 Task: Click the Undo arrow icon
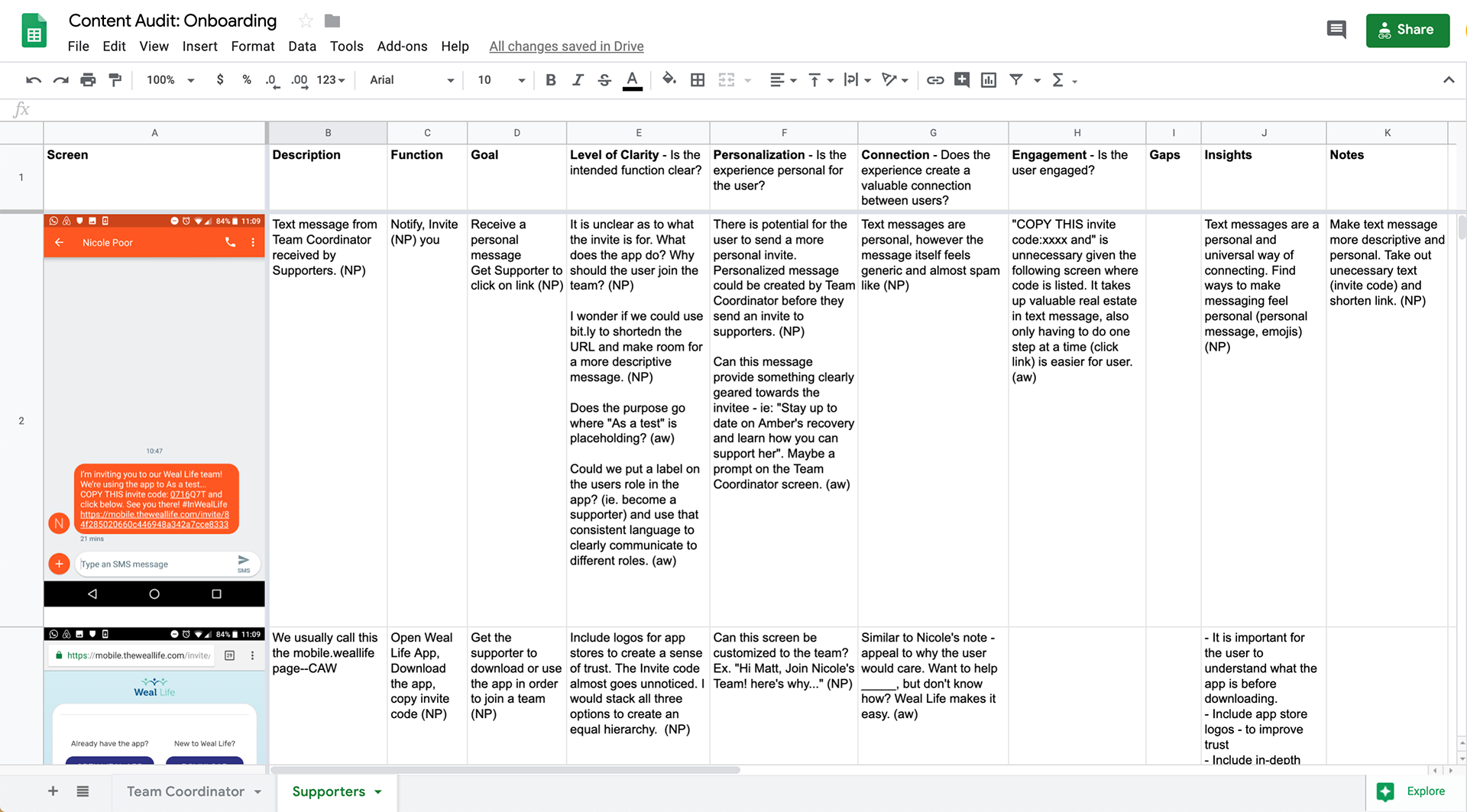point(34,80)
